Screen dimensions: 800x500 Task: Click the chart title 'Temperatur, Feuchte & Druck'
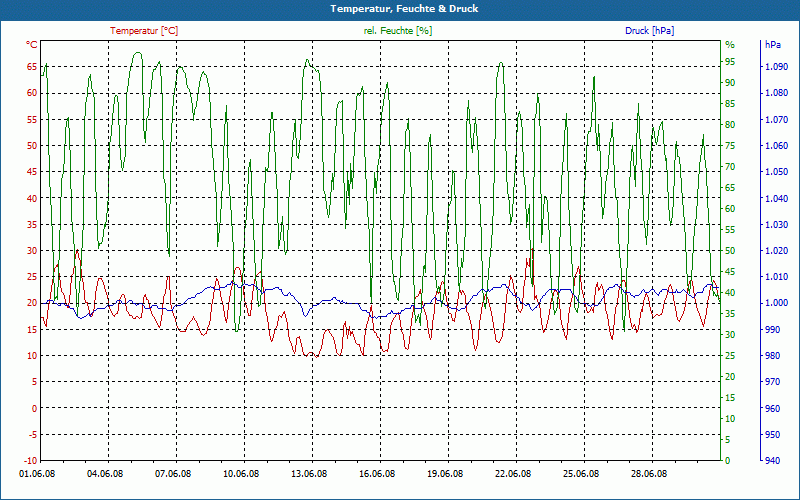point(404,9)
